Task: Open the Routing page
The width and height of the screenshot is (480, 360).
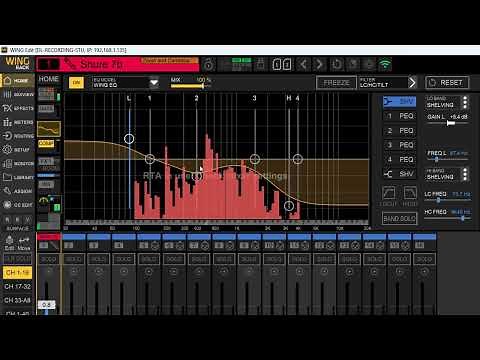Action: point(18,136)
